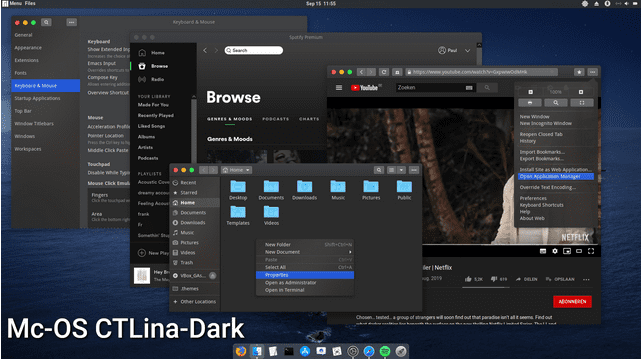The width and height of the screenshot is (641, 360).
Task: Launch Firefox from the dock
Action: pos(241,351)
